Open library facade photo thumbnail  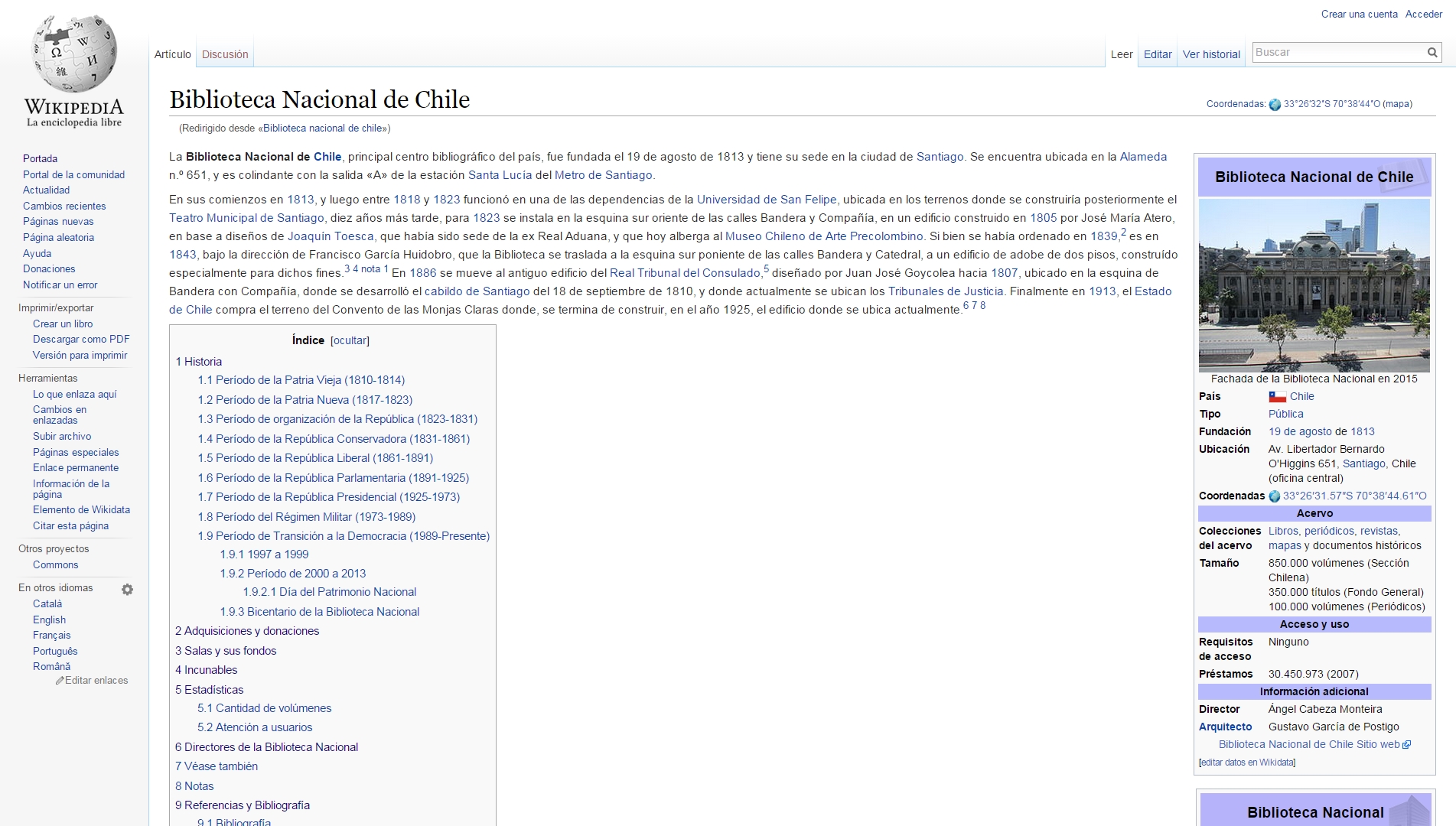pyautogui.click(x=1314, y=285)
